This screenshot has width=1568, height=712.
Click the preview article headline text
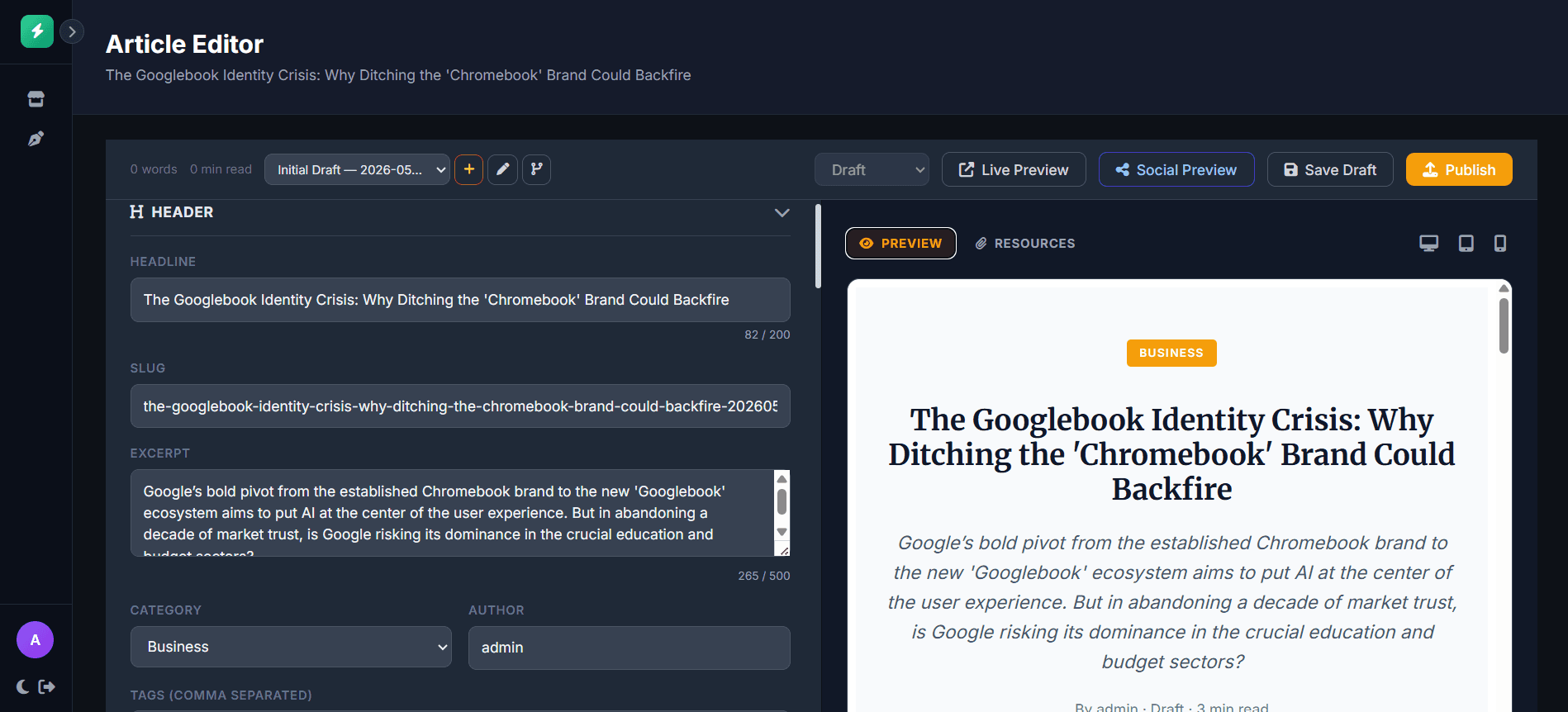(1171, 454)
